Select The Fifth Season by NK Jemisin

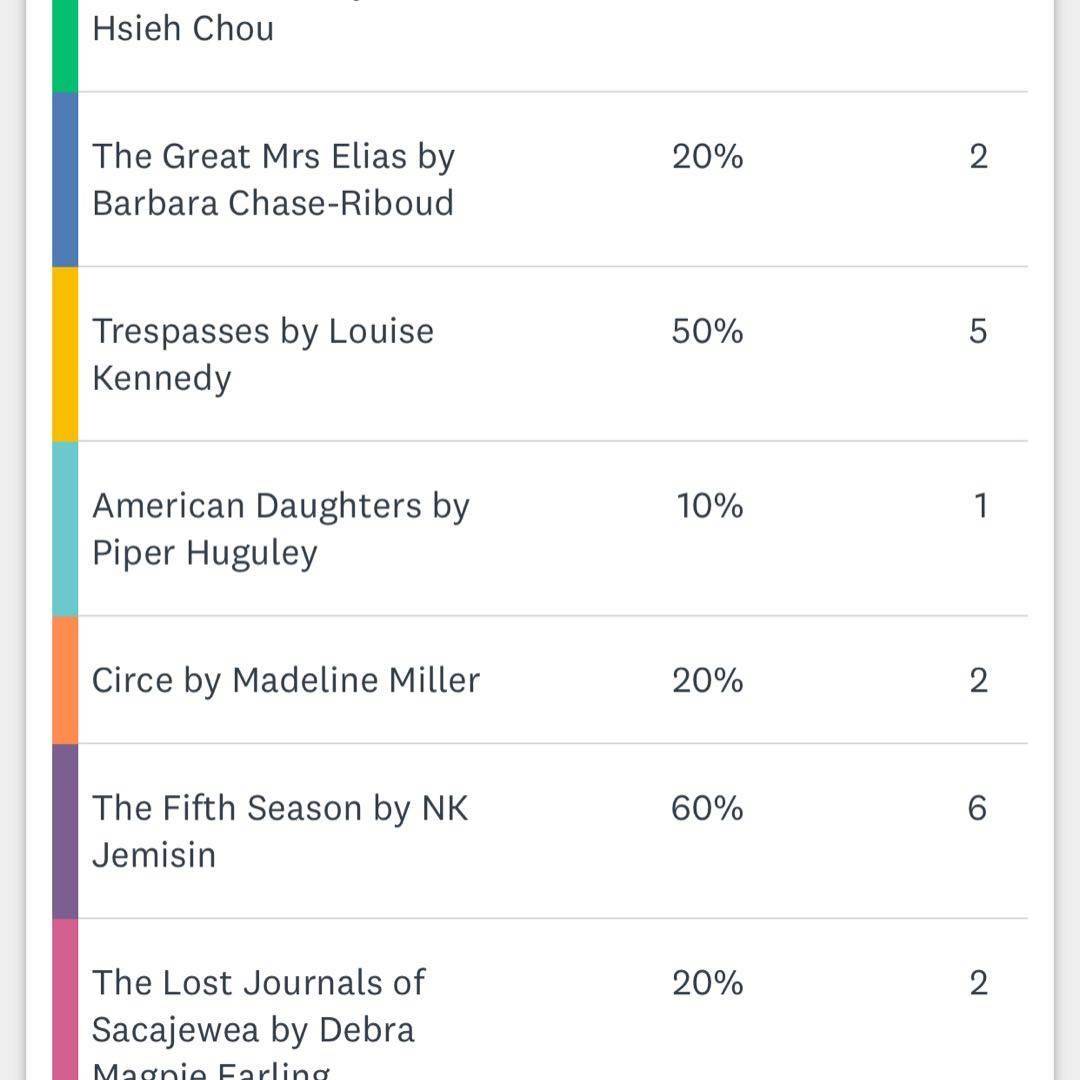[280, 831]
